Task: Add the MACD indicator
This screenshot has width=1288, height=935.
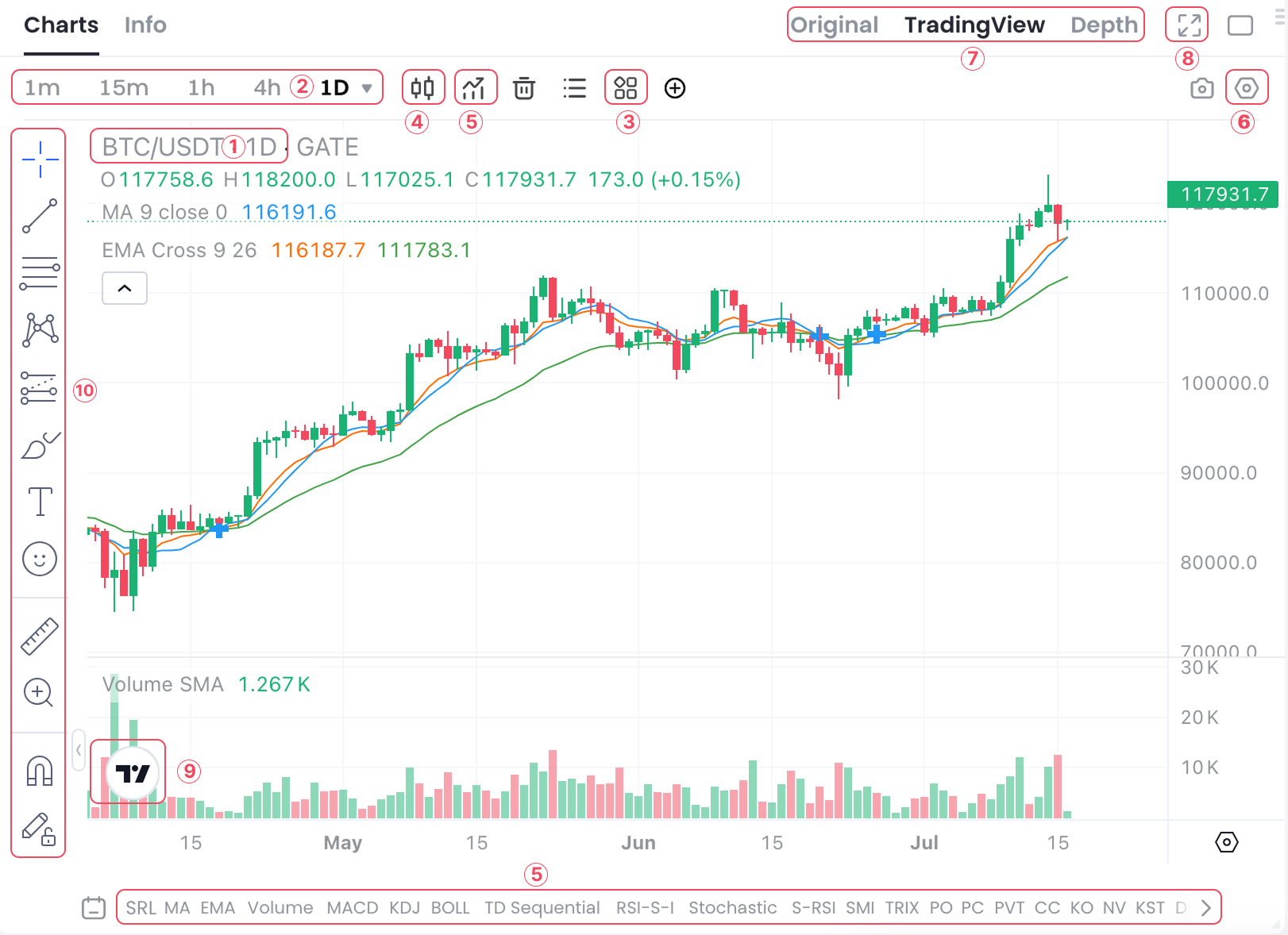Action: tap(352, 907)
